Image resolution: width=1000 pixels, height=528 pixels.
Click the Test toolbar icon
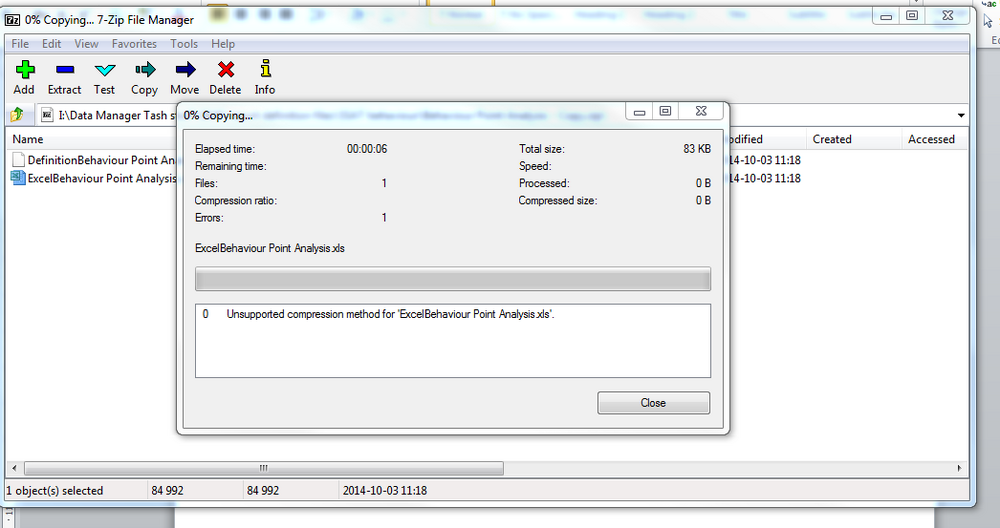105,70
